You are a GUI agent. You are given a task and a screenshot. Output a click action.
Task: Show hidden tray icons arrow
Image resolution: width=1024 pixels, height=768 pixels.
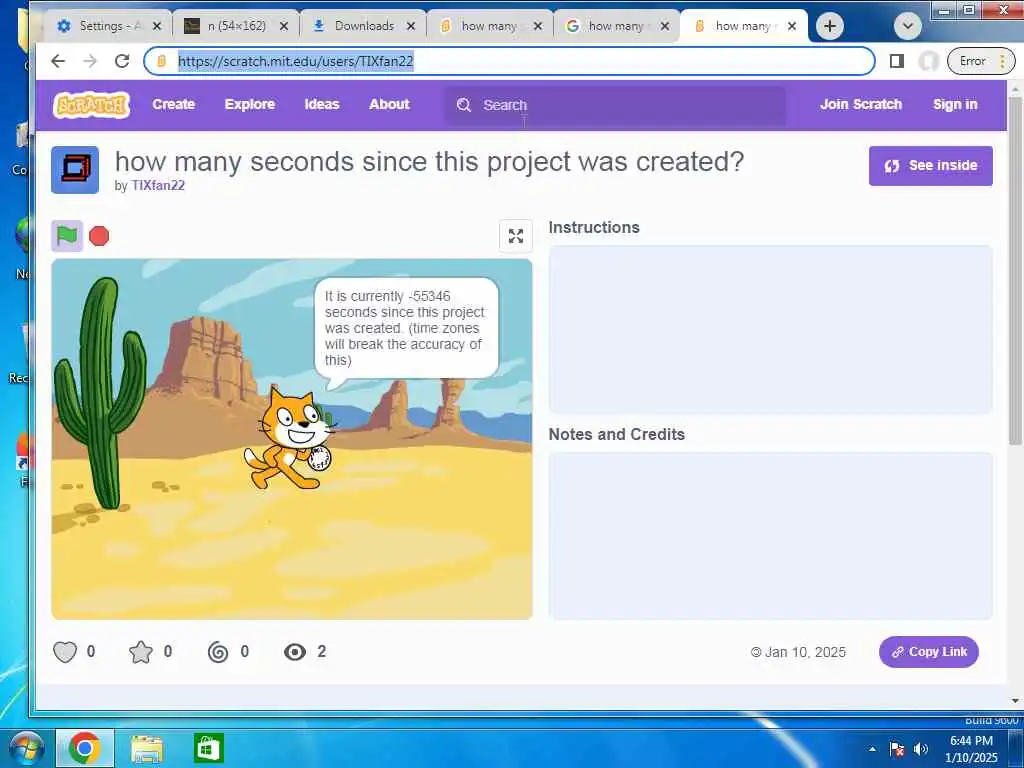[x=872, y=749]
